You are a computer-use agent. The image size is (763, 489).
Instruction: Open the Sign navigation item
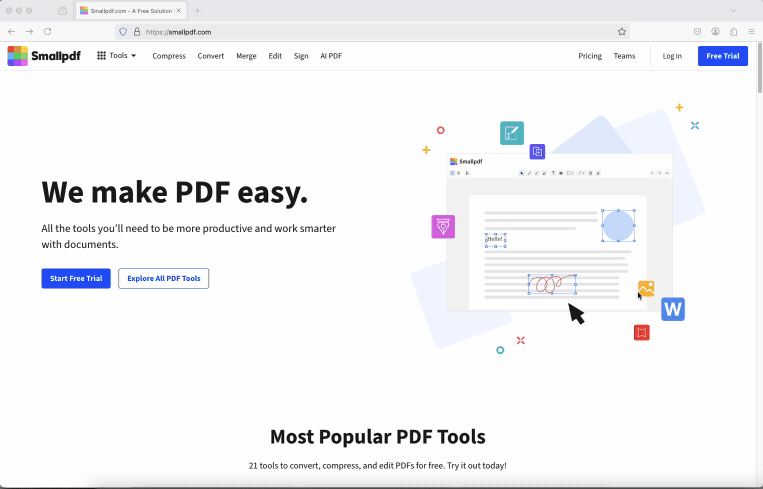coord(301,56)
